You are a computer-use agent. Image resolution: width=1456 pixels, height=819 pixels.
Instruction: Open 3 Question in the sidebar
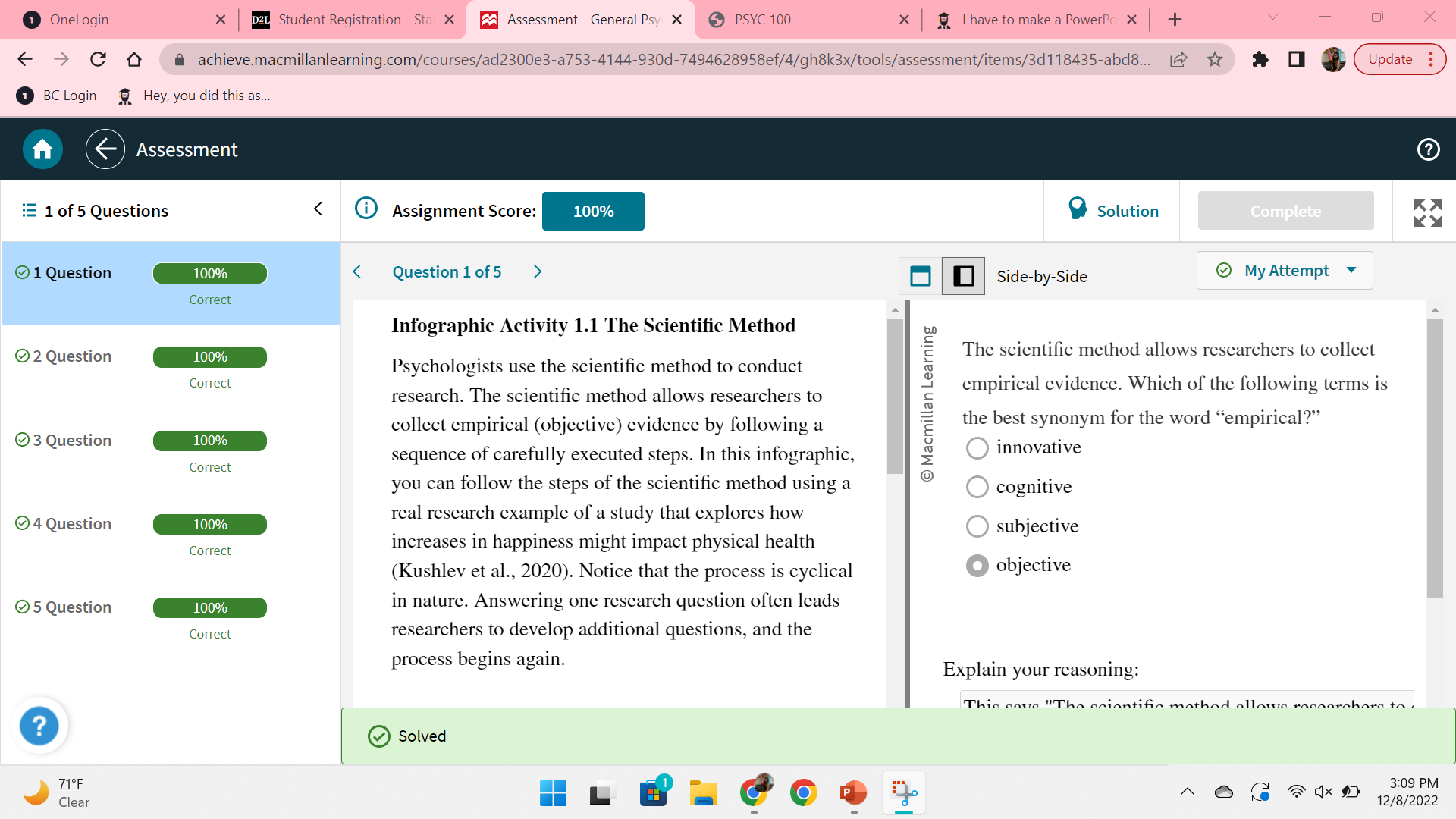[72, 441]
